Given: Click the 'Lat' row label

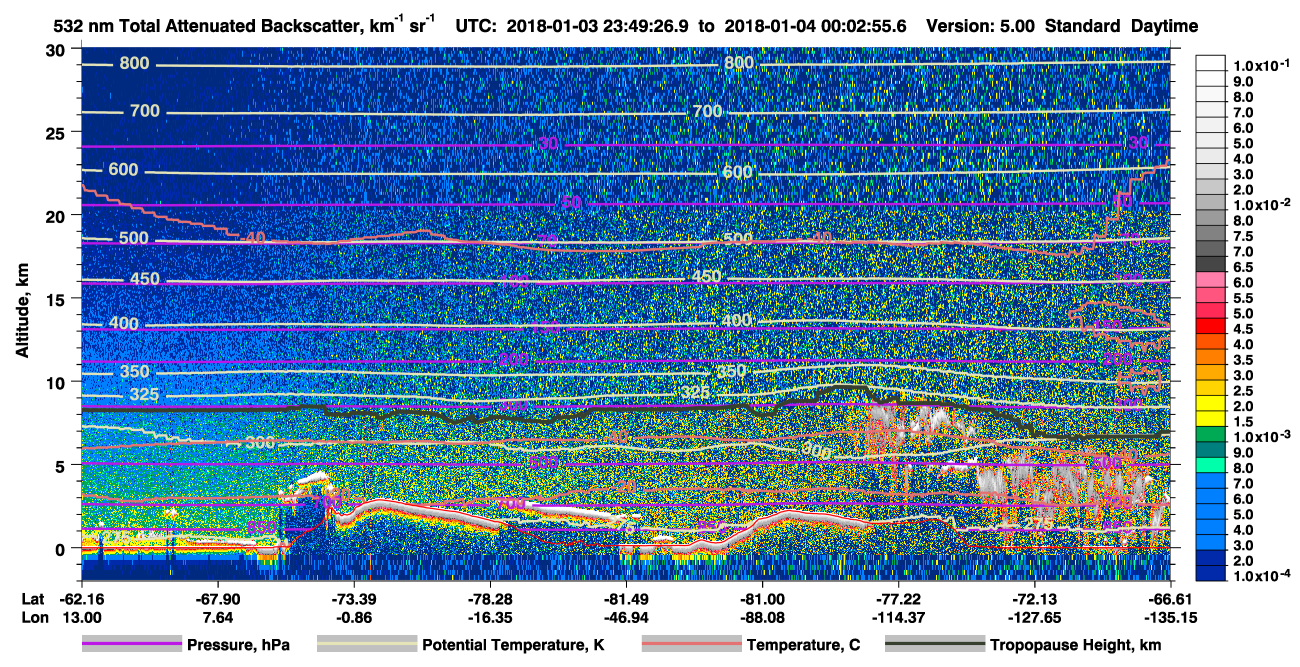Looking at the screenshot, I should tap(33, 598).
